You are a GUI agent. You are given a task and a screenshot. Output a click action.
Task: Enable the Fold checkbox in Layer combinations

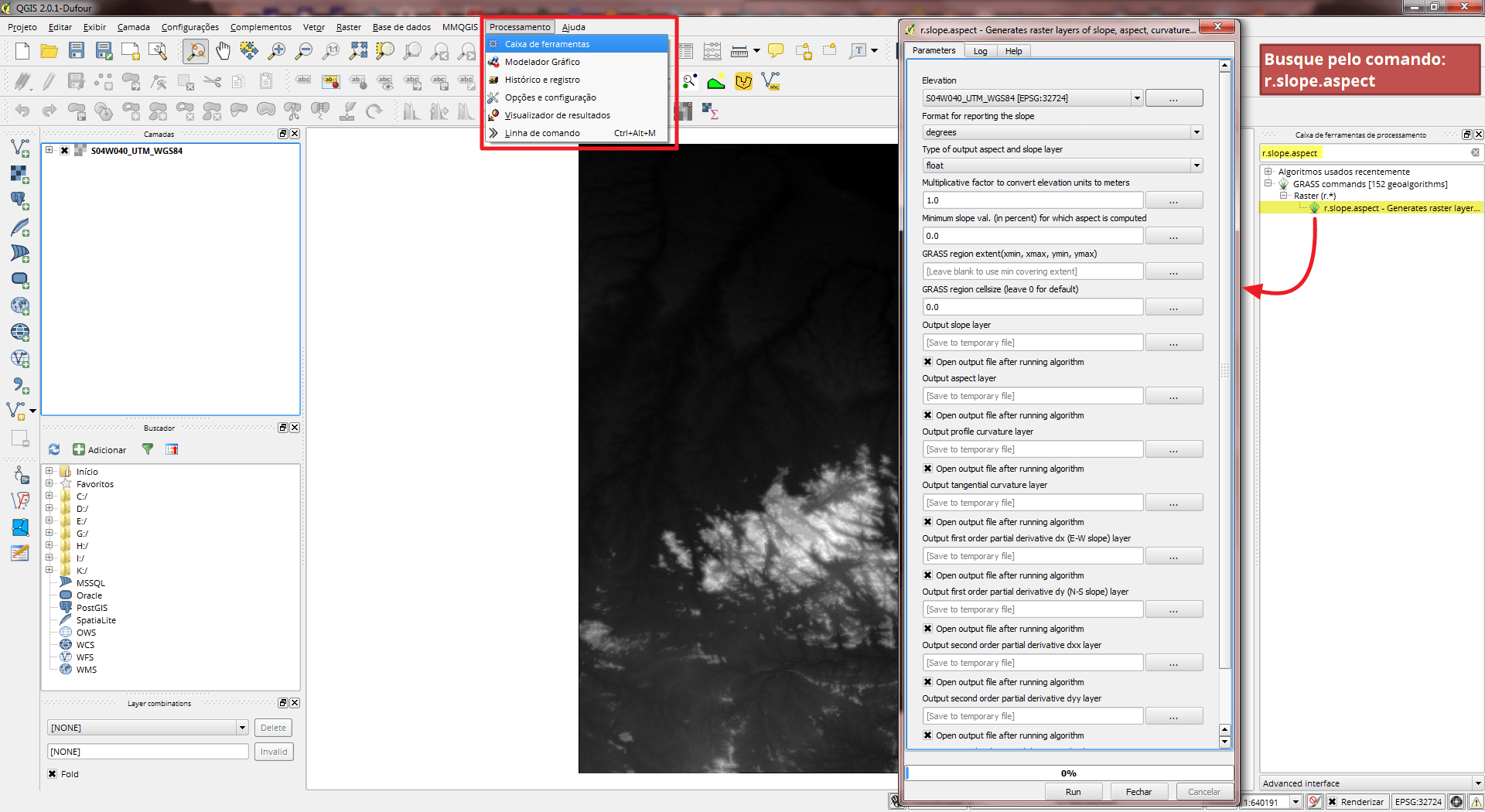(x=53, y=773)
